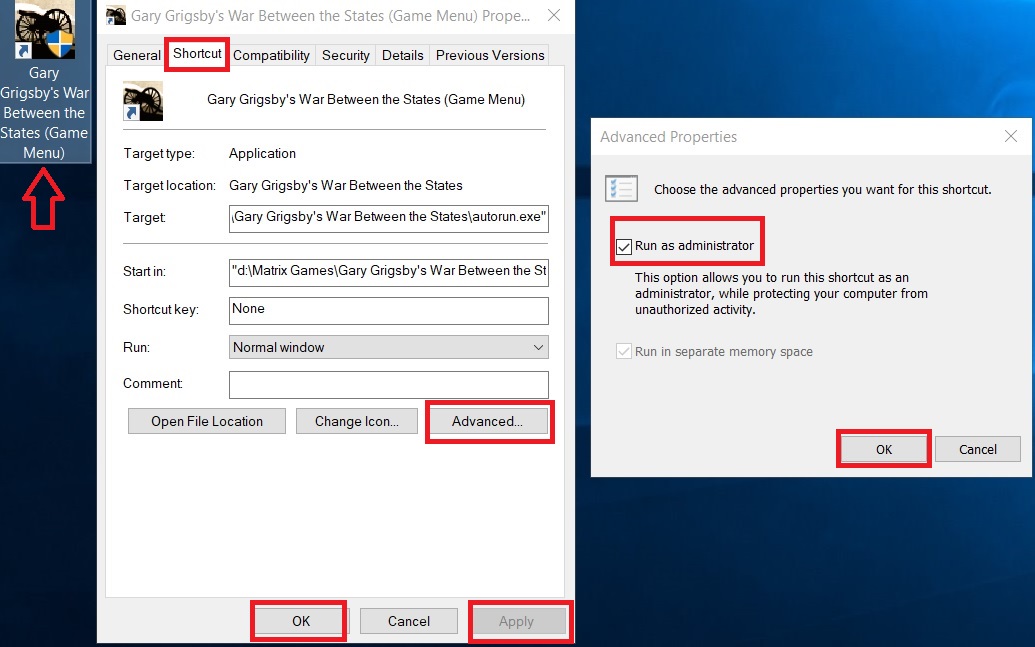The width and height of the screenshot is (1035, 647).
Task: Toggle the Run as administrator checkbox
Action: pos(624,247)
